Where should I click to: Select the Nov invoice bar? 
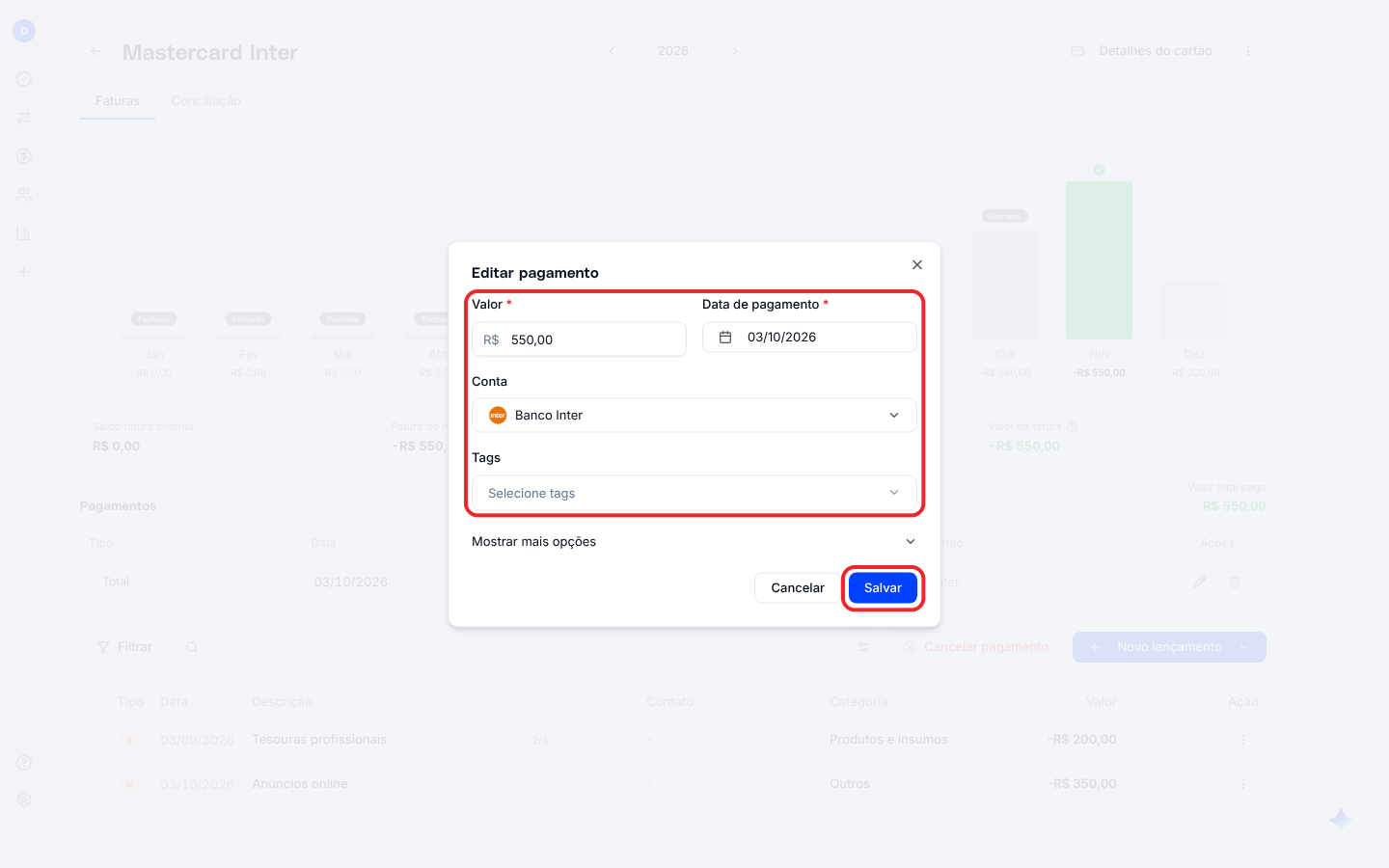1099,260
